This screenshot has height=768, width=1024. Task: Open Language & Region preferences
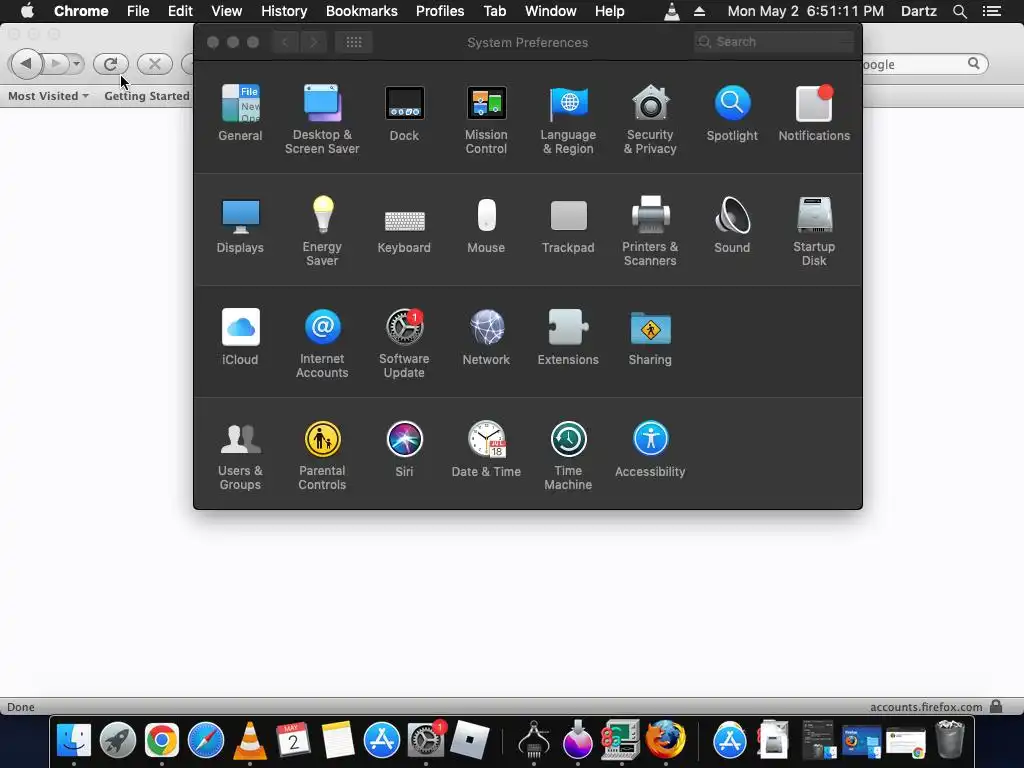pos(568,119)
